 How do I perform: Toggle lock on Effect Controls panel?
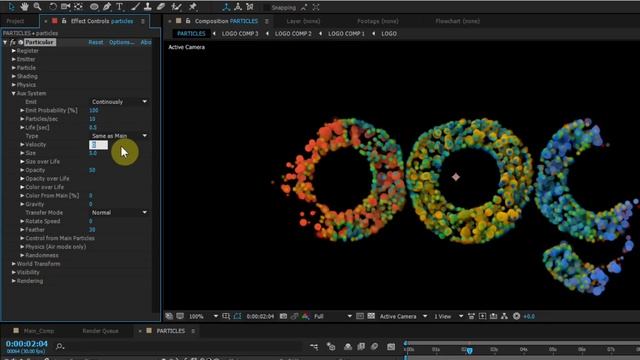point(64,21)
